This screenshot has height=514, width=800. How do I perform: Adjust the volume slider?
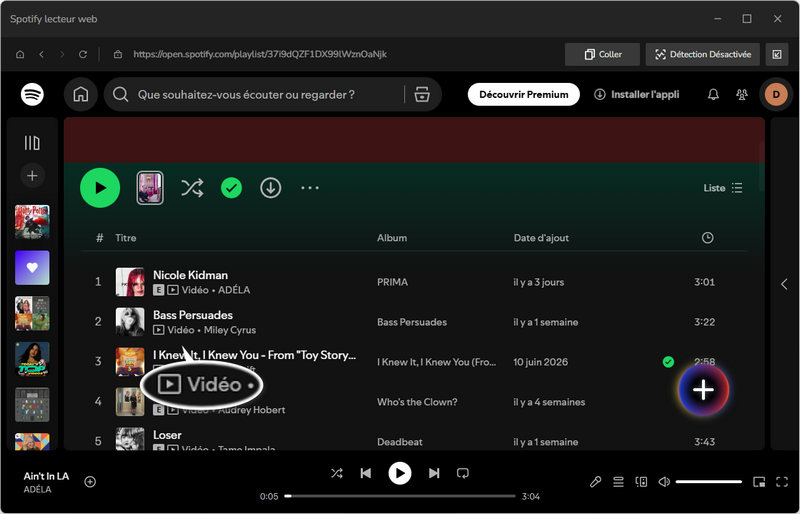coord(709,482)
